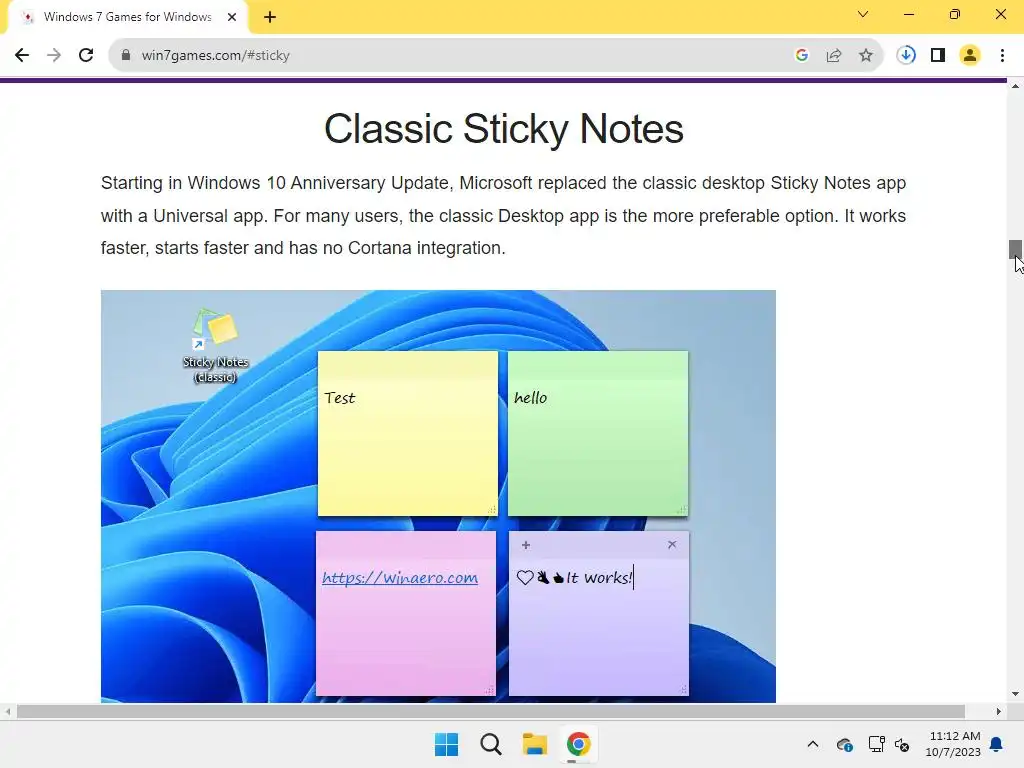Show hidden system tray icons

click(813, 744)
